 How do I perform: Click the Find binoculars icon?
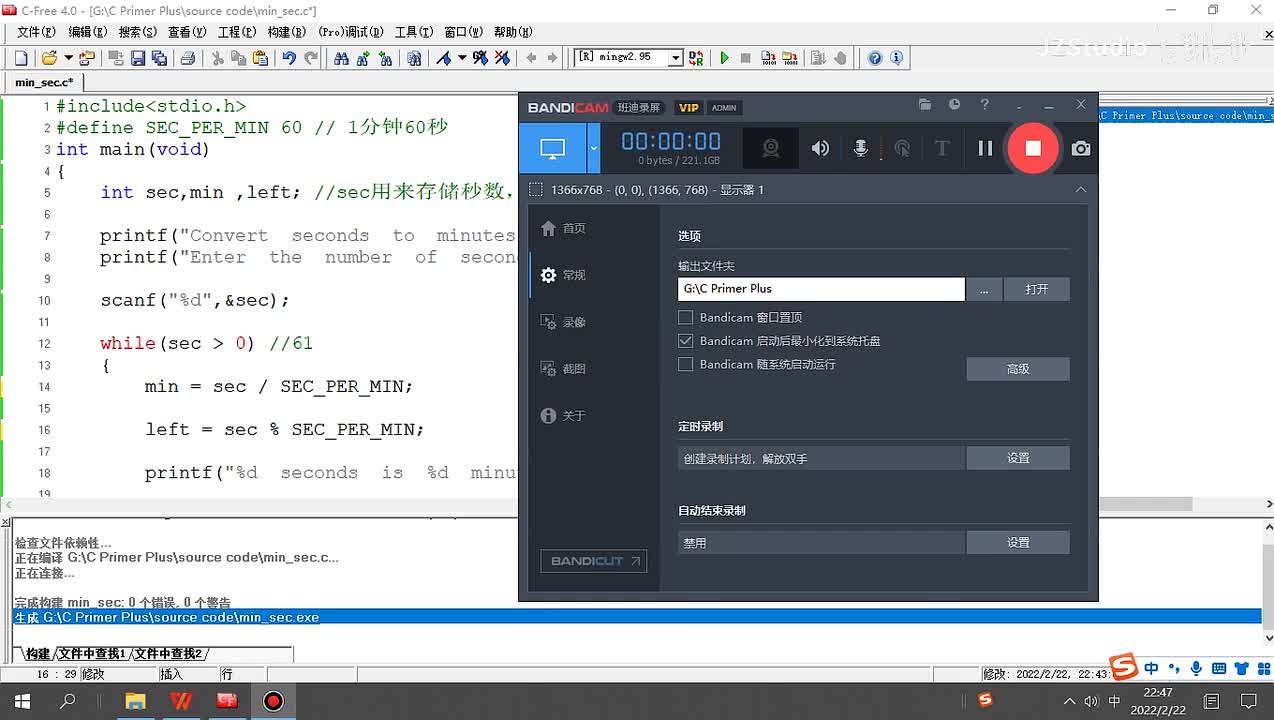(341, 58)
